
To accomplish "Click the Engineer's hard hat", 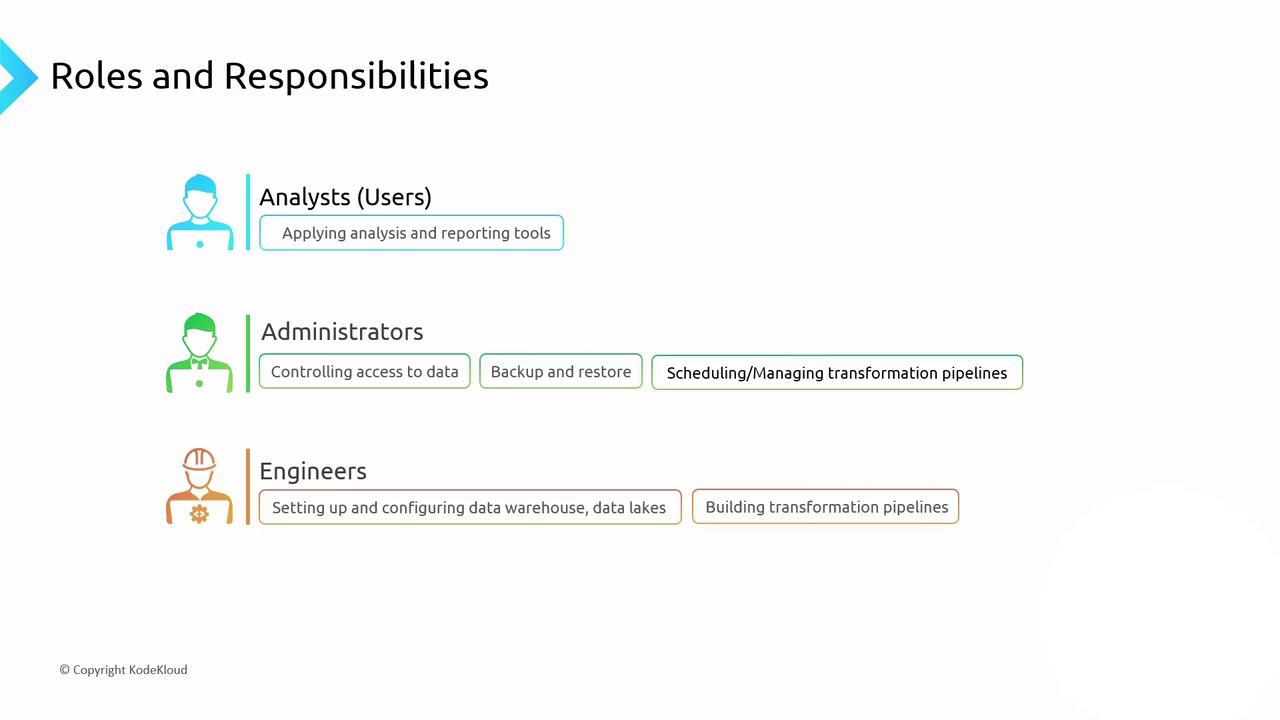I will 200,460.
